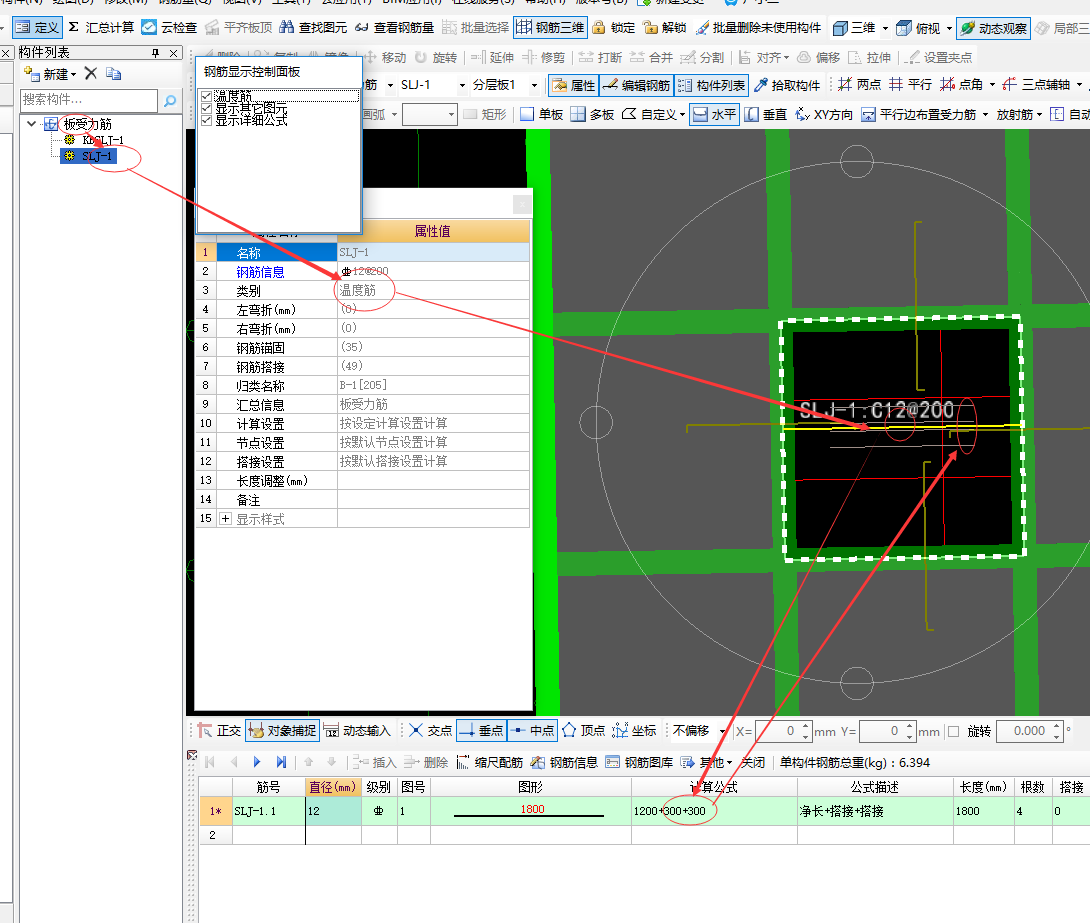Increase Y offset with stepper up
The width and height of the screenshot is (1090, 923).
click(x=910, y=726)
